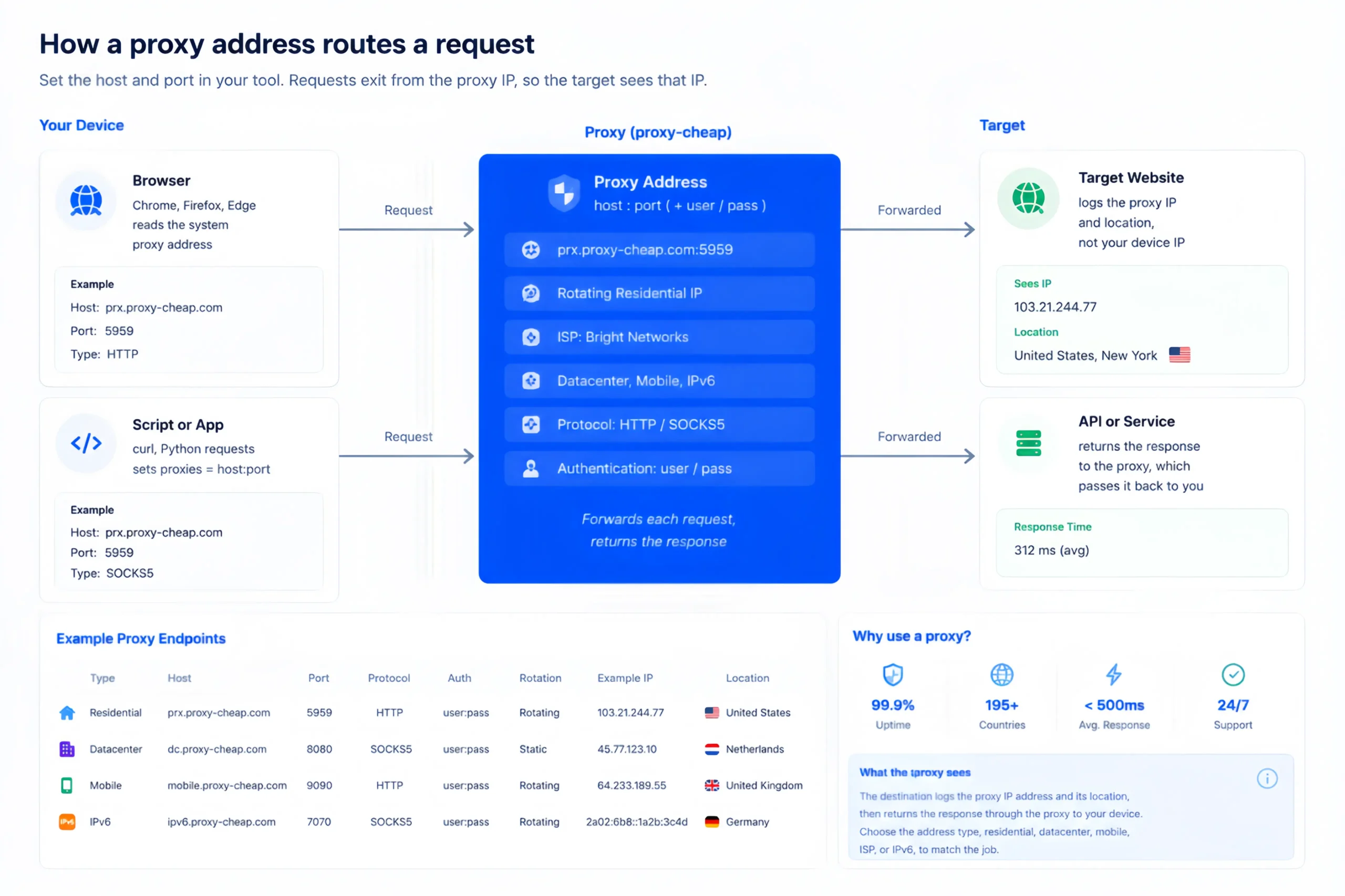Click the 'Your Device' section heading
This screenshot has width=1345, height=896.
81,125
